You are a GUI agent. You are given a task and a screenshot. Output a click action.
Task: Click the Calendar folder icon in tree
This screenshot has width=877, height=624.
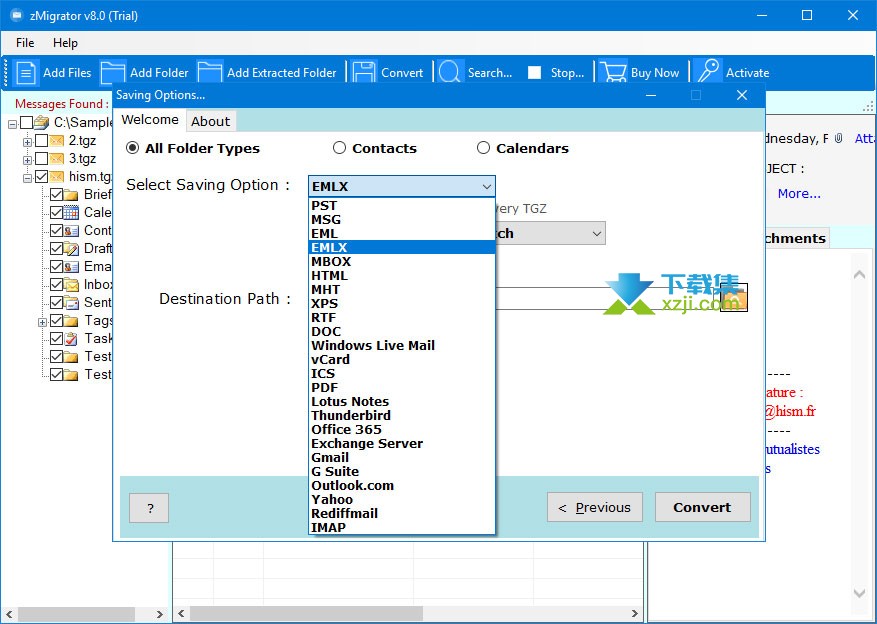tap(71, 212)
